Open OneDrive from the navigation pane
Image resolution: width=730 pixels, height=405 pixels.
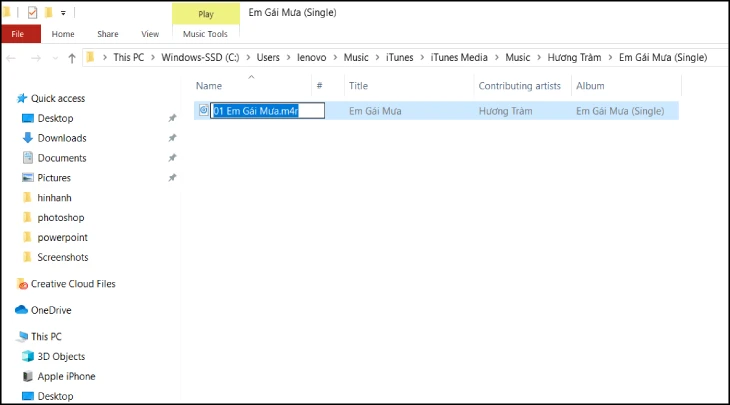point(51,310)
